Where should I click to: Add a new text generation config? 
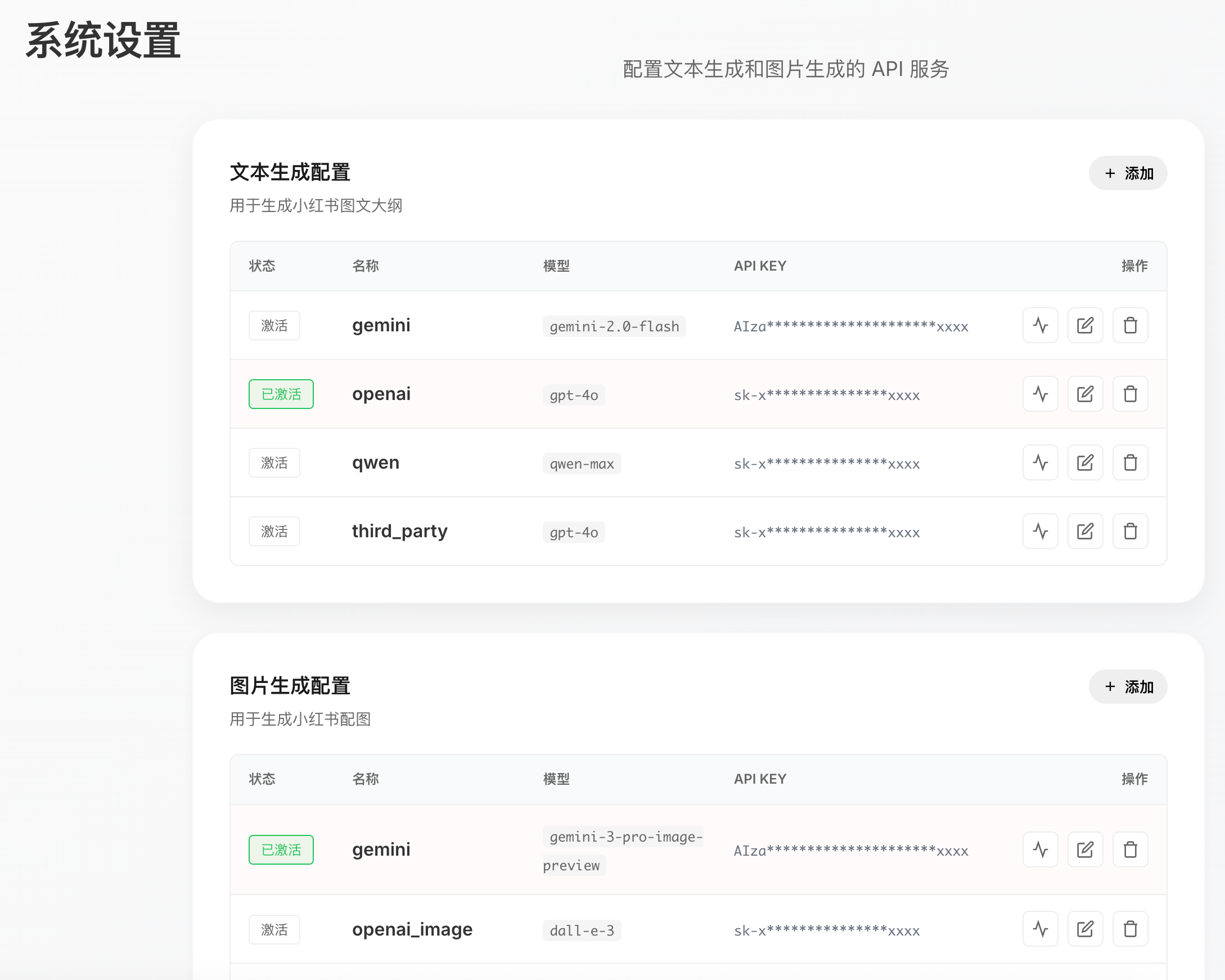tap(1127, 173)
